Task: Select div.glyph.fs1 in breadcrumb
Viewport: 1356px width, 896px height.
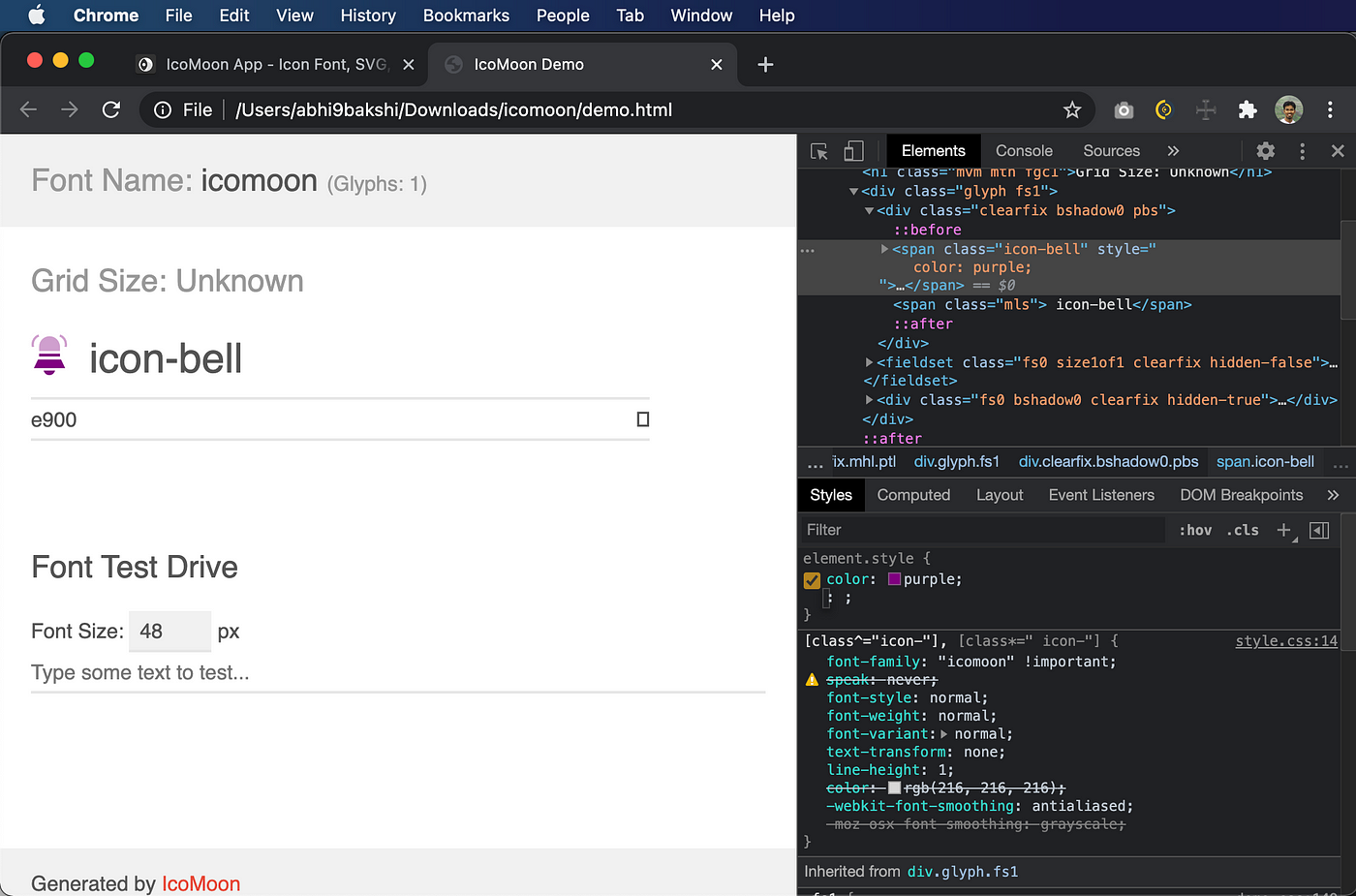Action: coord(956,462)
